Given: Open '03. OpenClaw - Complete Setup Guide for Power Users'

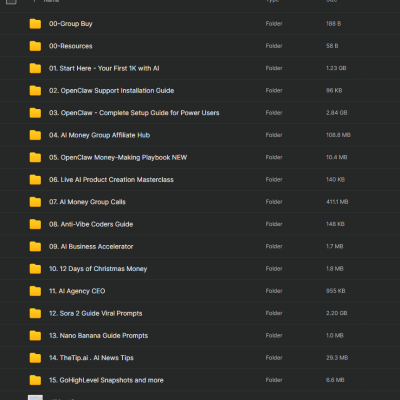Looking at the screenshot, I should click(x=134, y=113).
